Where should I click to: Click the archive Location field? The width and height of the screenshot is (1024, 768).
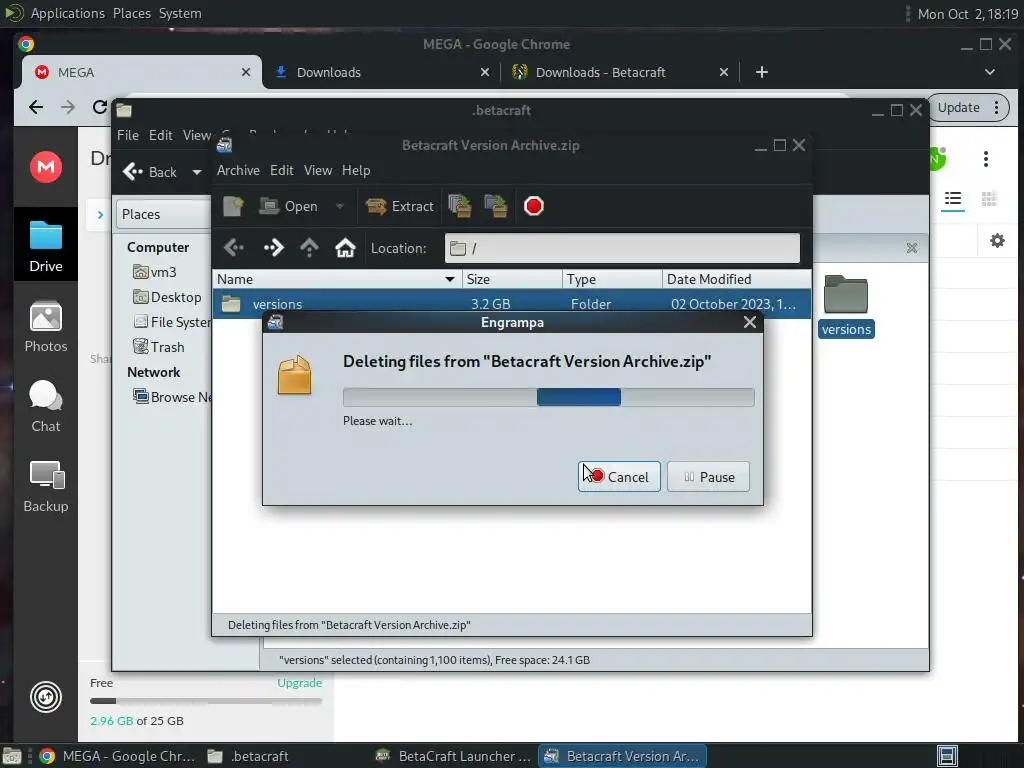(622, 248)
